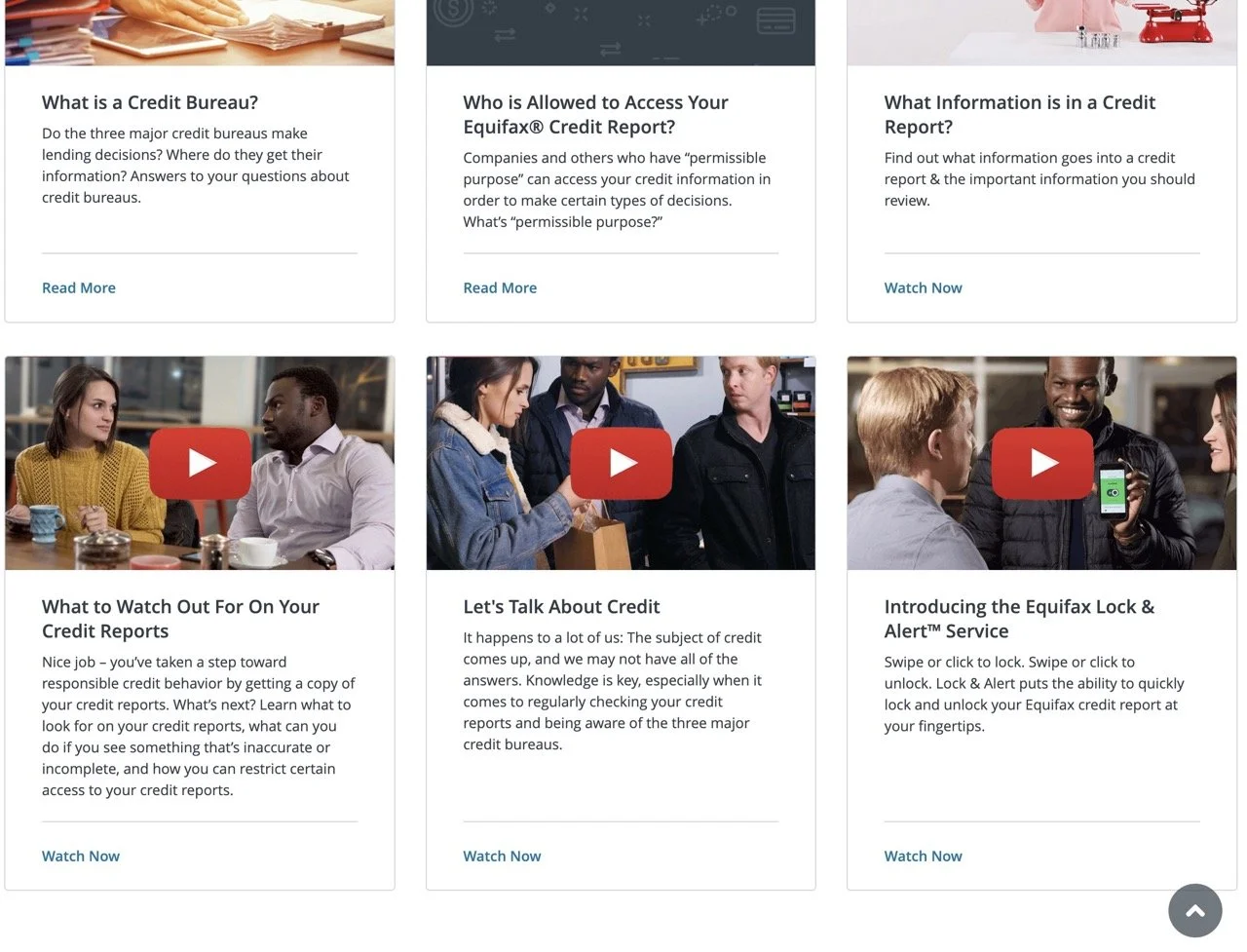Click the back-to-top arrow button
This screenshot has height=952, width=1247.
pyautogui.click(x=1195, y=910)
